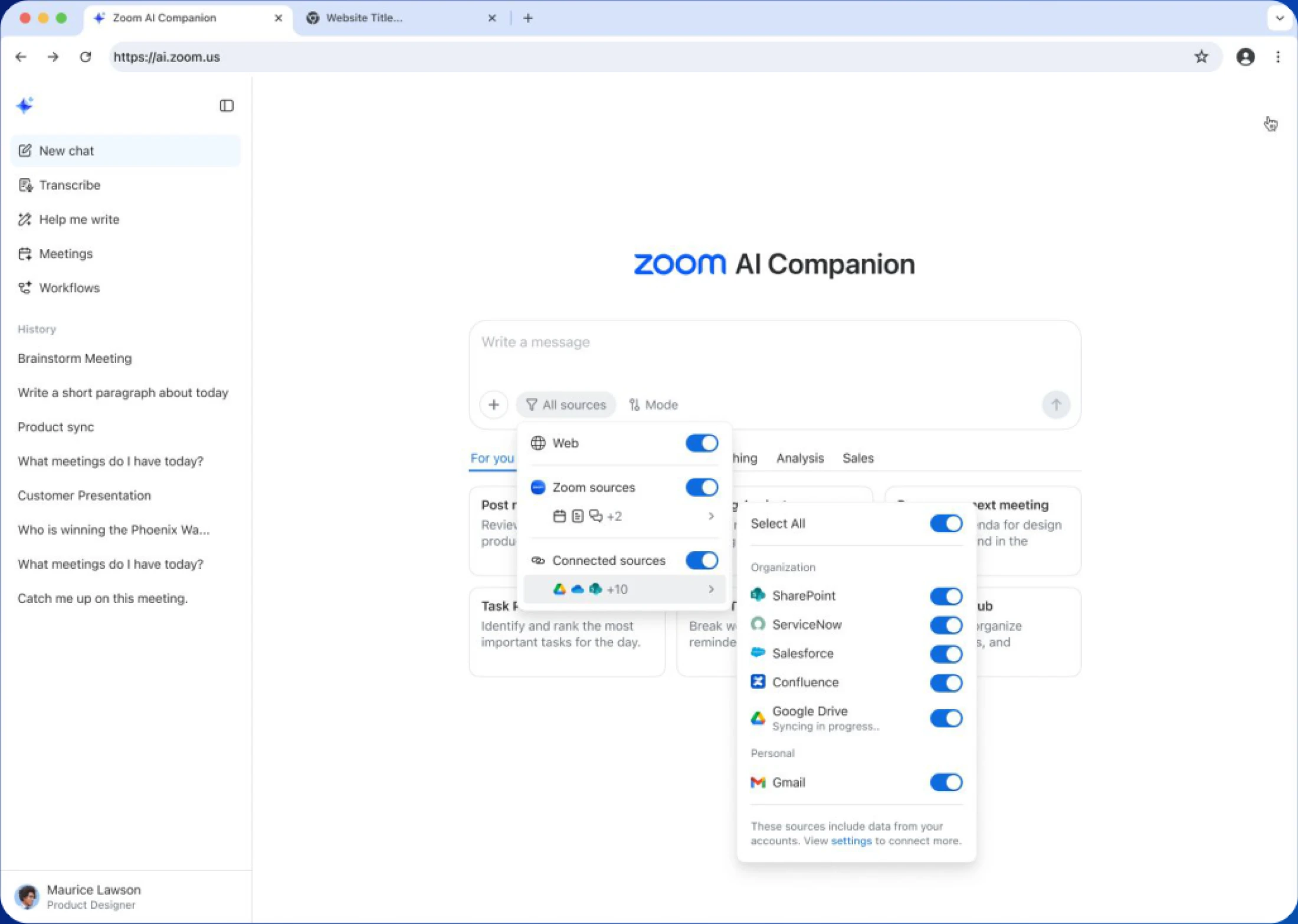The image size is (1298, 924).
Task: Click the Google Drive icon in Connected sources row
Action: click(x=559, y=589)
